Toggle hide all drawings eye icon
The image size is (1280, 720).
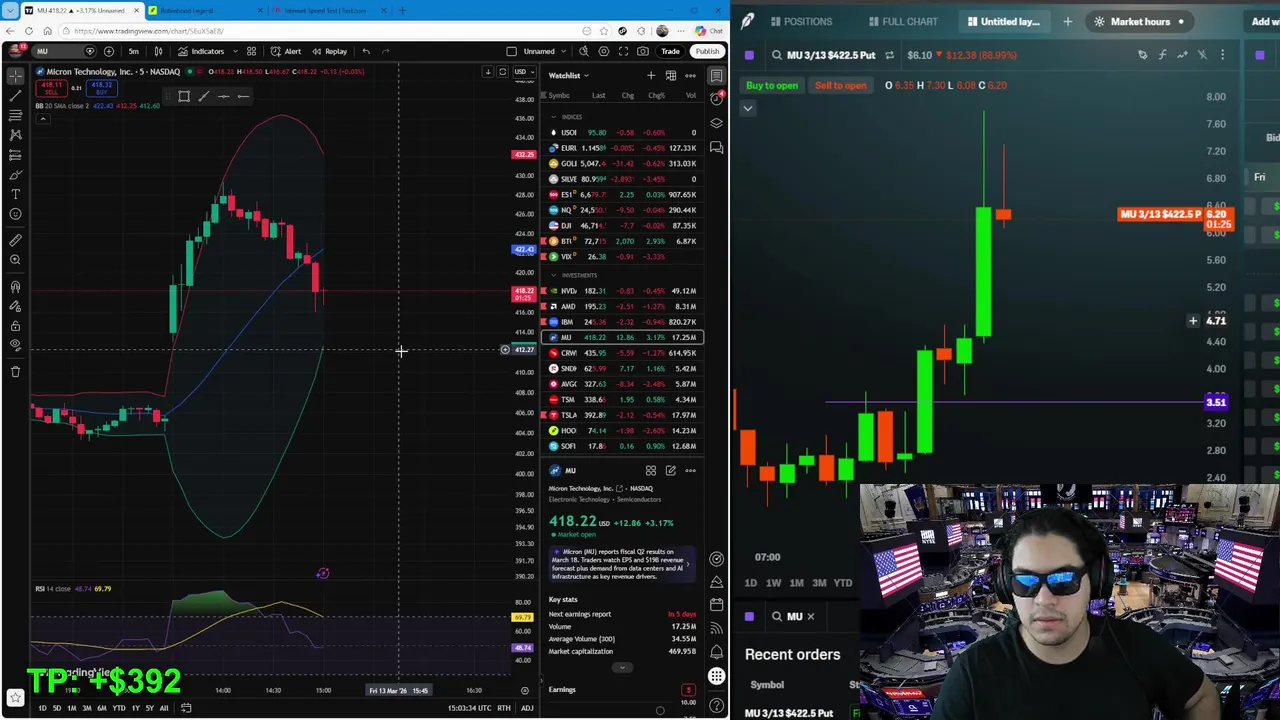(15, 346)
